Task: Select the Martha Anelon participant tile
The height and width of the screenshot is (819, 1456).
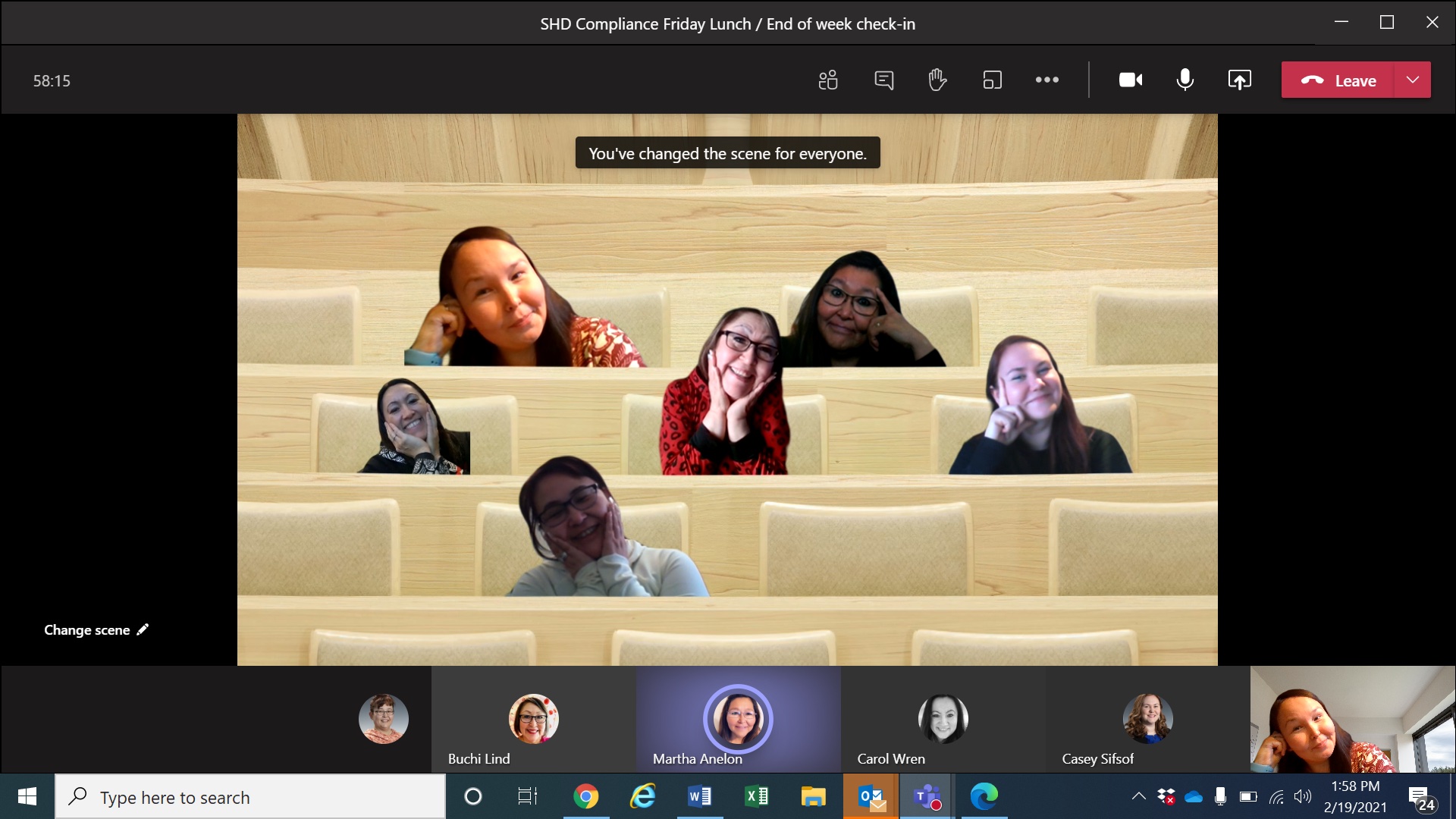Action: (x=738, y=720)
